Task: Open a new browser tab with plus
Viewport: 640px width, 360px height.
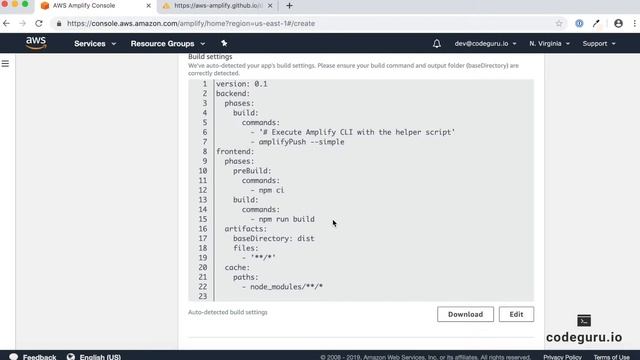Action: point(289,6)
